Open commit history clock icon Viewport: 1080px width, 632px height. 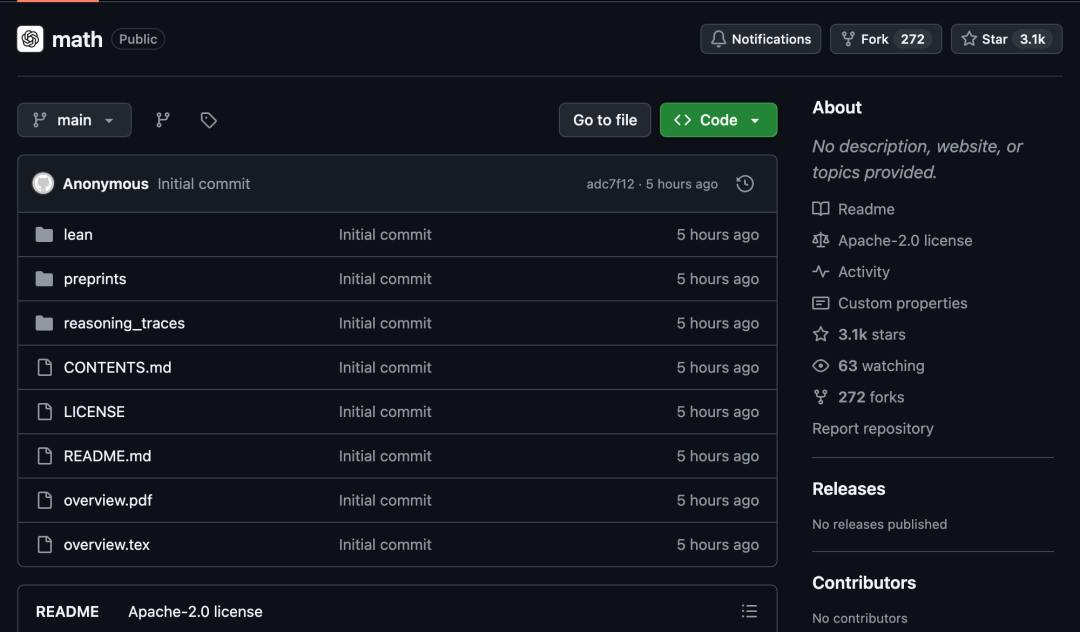point(745,184)
